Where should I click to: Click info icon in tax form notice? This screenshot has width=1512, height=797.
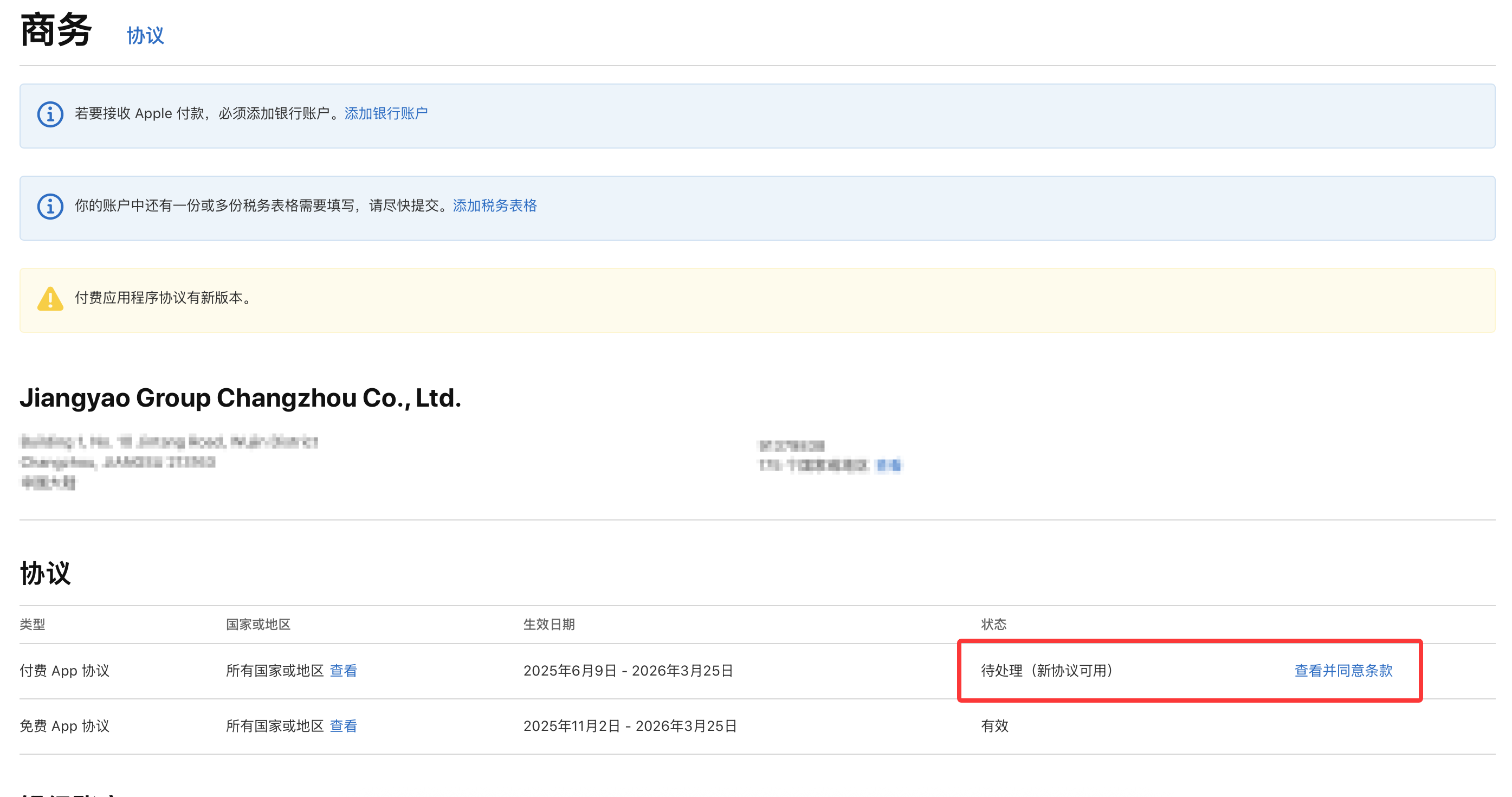point(50,206)
